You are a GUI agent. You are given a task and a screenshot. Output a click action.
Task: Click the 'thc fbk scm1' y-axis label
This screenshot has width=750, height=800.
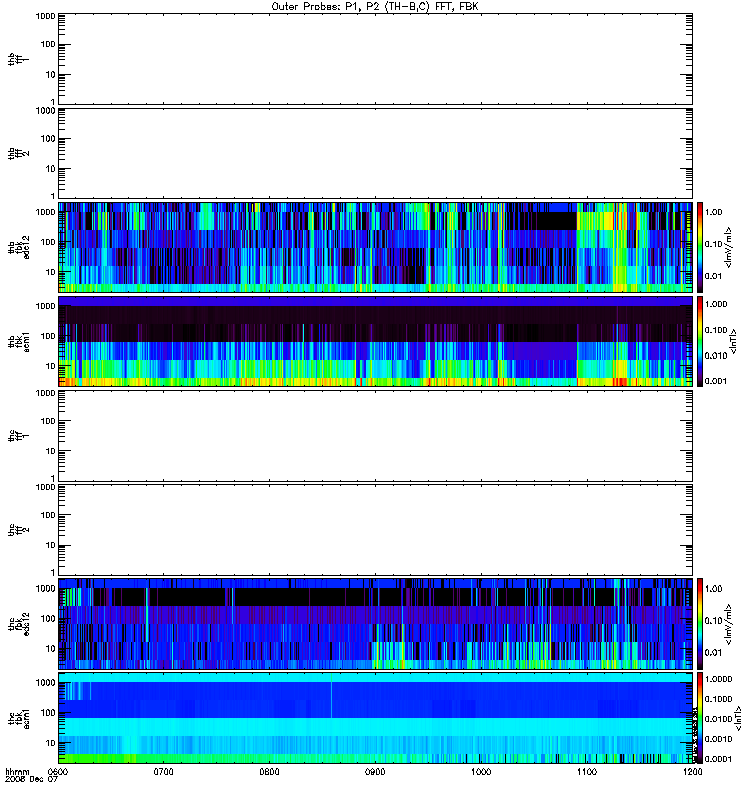pyautogui.click(x=18, y=717)
